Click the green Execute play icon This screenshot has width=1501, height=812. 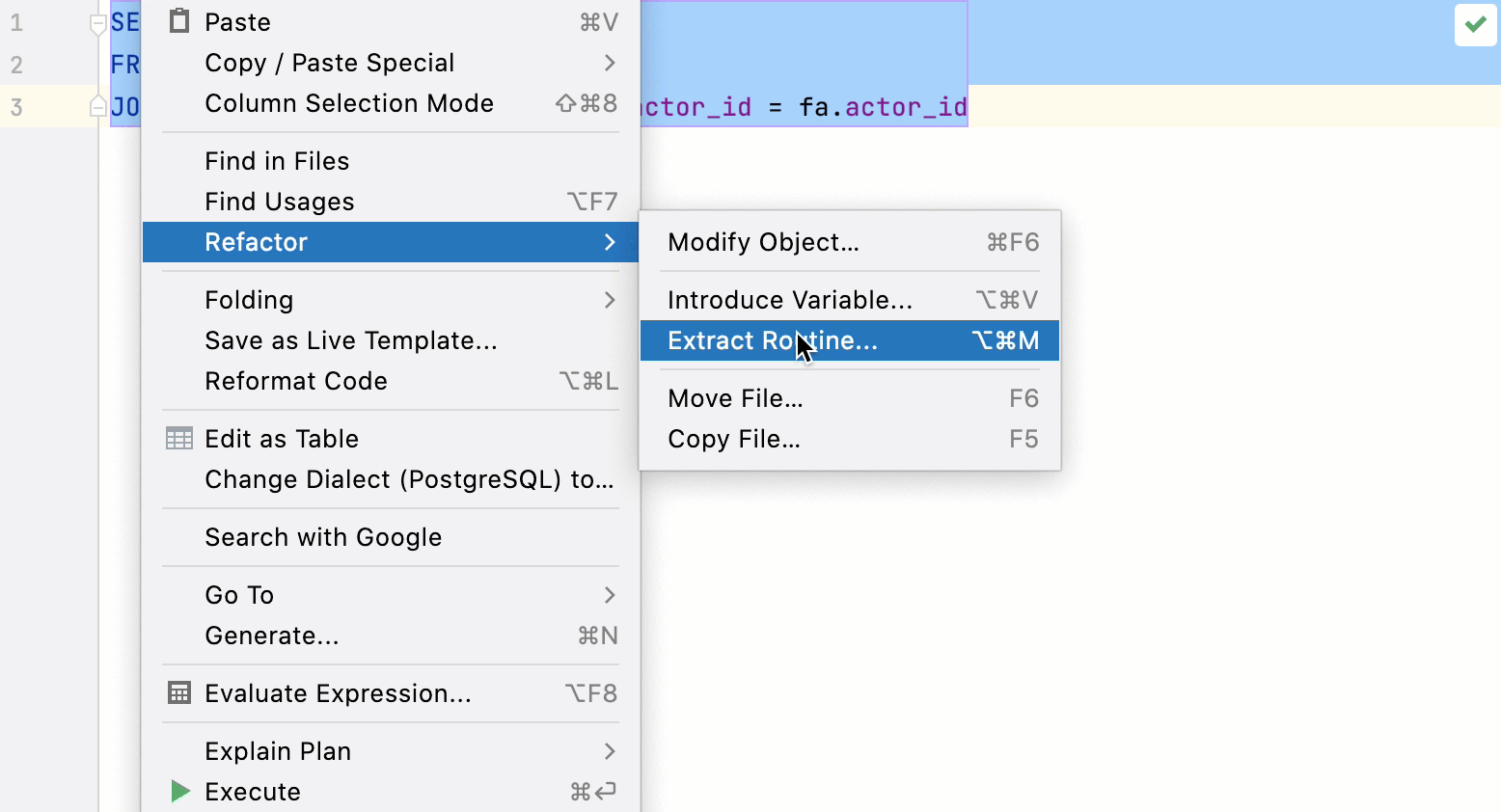(x=179, y=791)
